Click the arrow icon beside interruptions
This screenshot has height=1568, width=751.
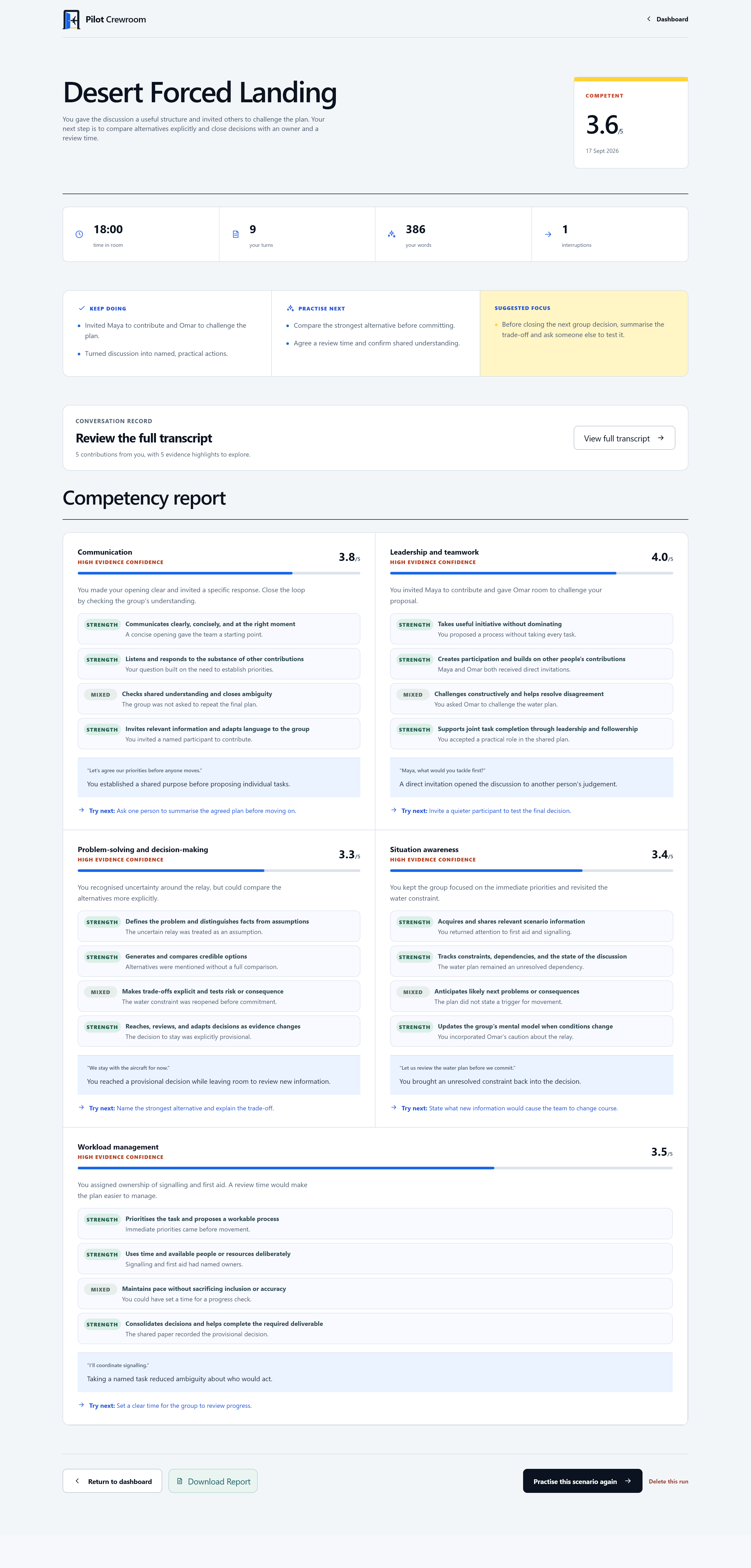(548, 234)
